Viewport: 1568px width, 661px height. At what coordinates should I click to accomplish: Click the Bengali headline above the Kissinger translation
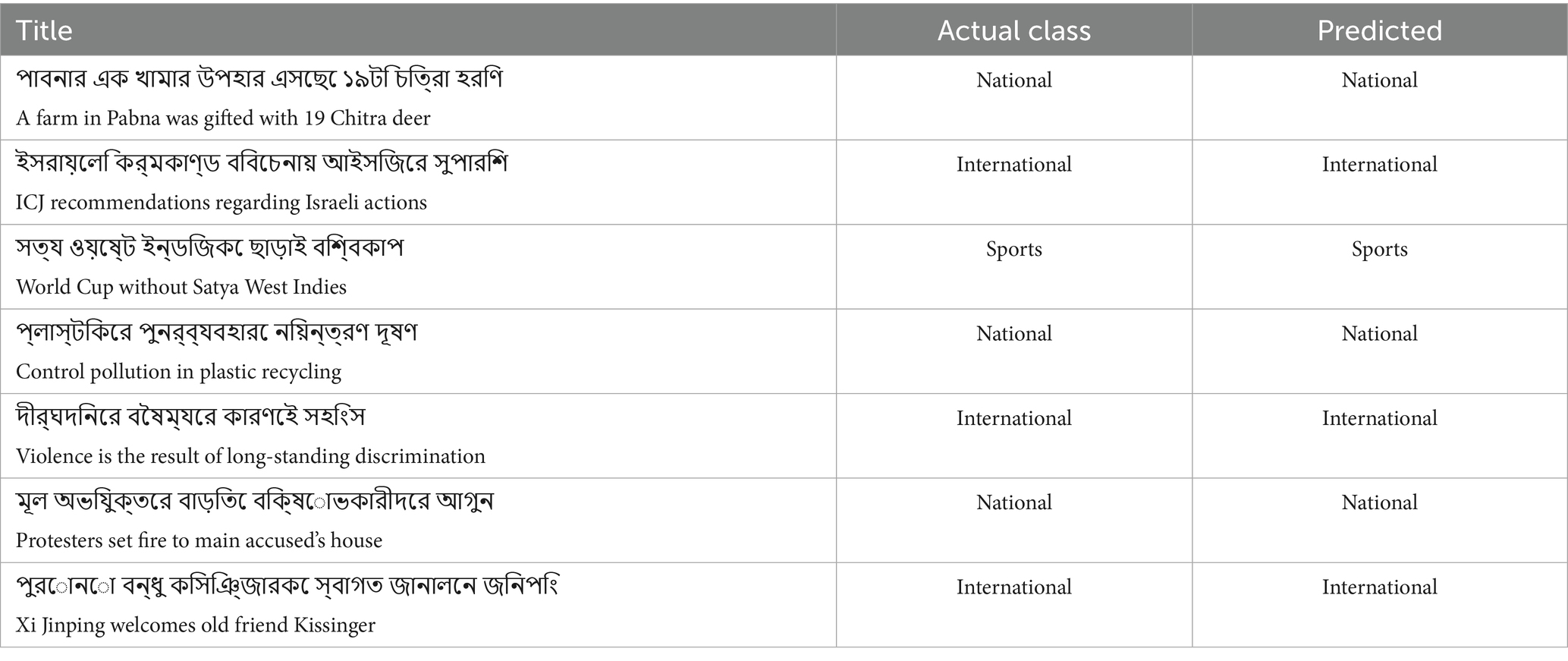pos(287,586)
